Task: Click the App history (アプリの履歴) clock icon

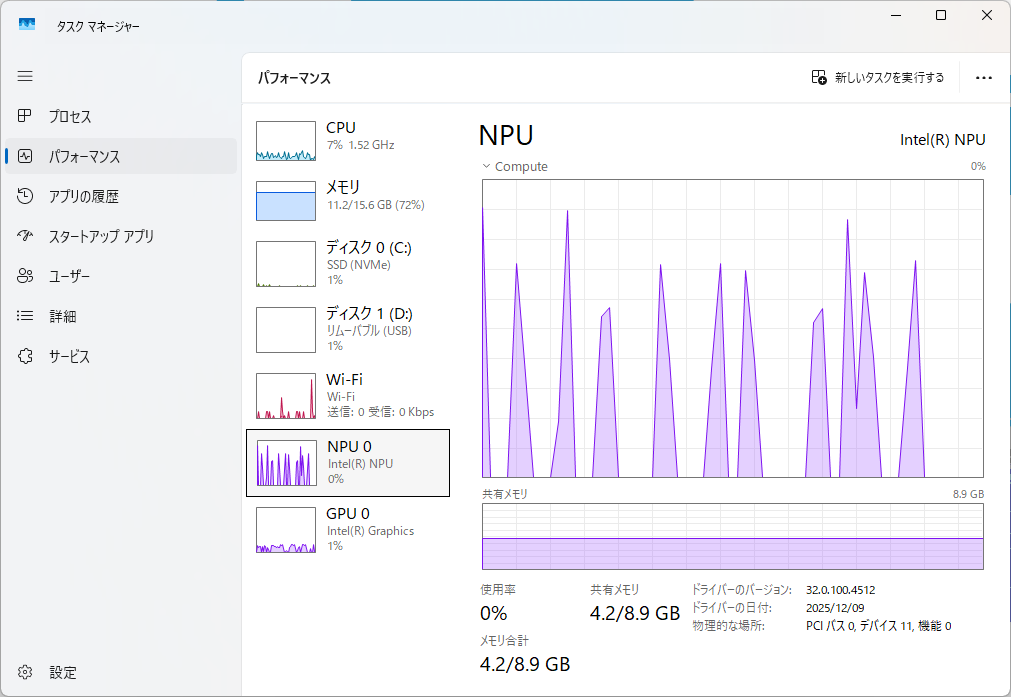Action: 25,196
